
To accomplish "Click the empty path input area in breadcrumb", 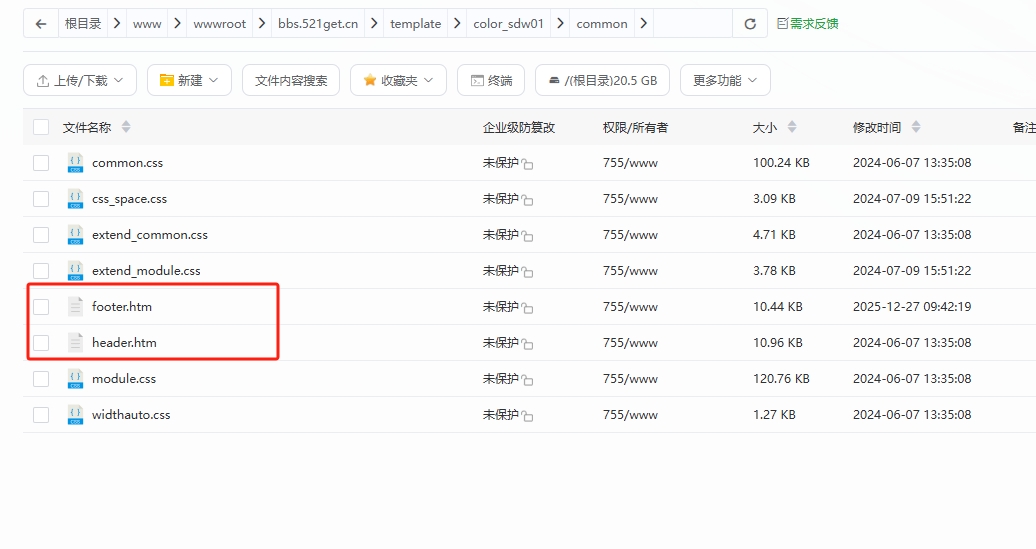I will [692, 24].
